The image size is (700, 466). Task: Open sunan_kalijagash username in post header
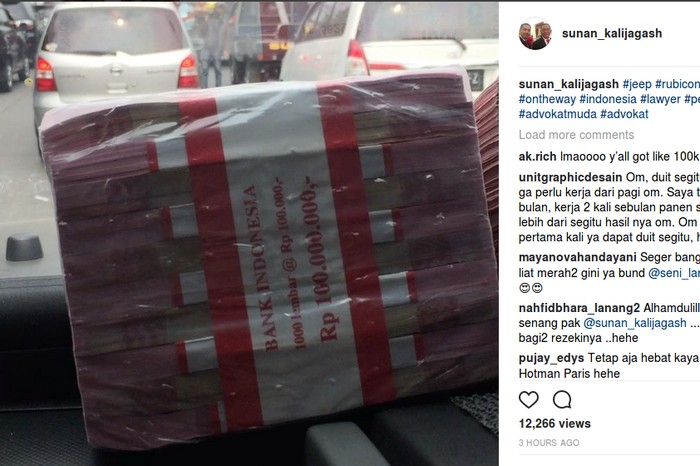pos(612,33)
